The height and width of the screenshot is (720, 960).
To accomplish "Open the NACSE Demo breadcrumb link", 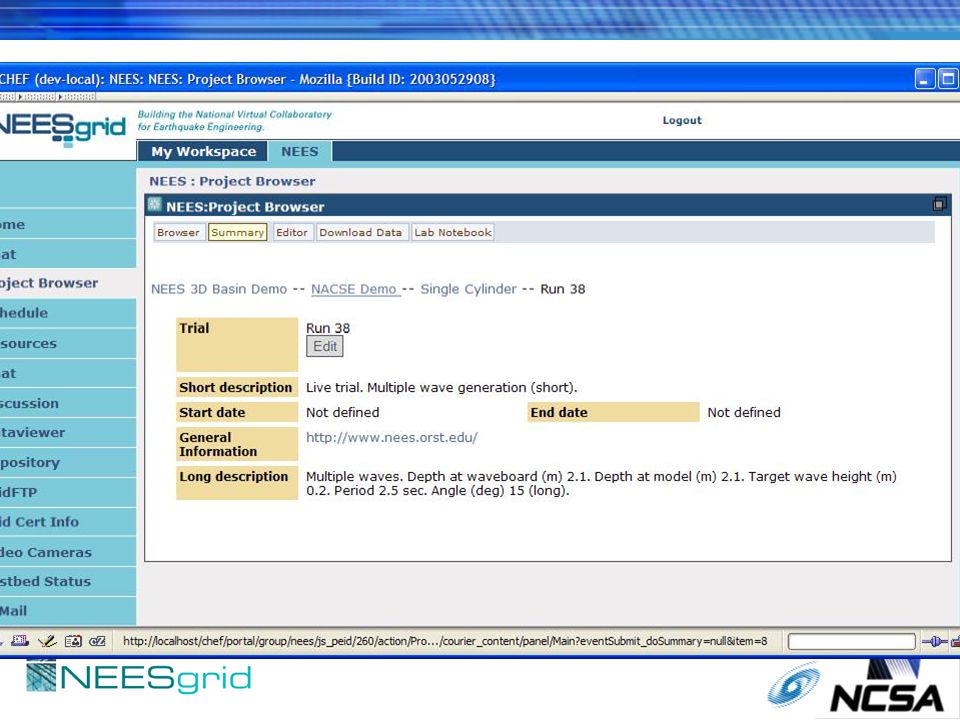I will point(354,289).
